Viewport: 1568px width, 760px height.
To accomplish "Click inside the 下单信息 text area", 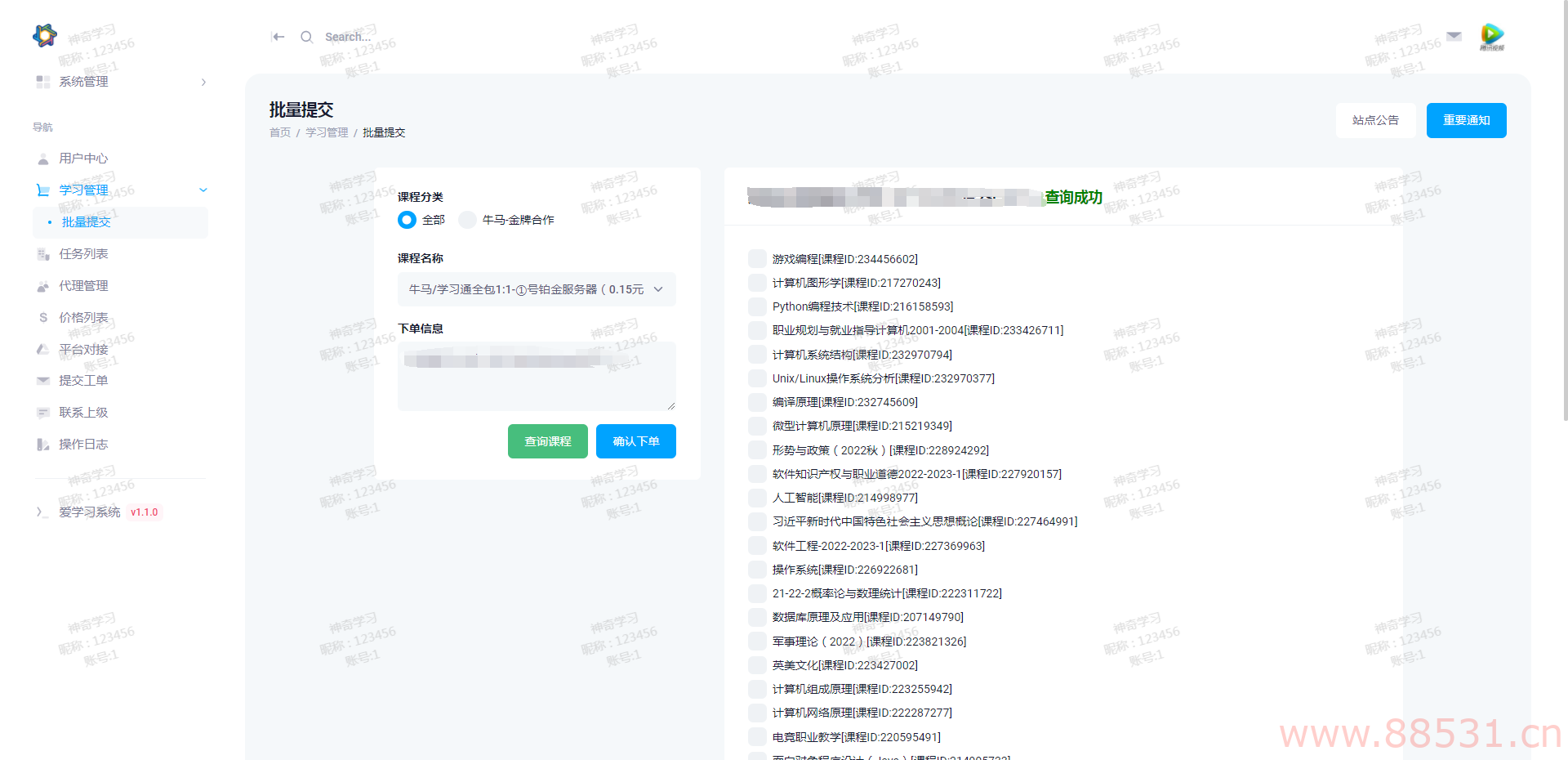I will [x=536, y=384].
